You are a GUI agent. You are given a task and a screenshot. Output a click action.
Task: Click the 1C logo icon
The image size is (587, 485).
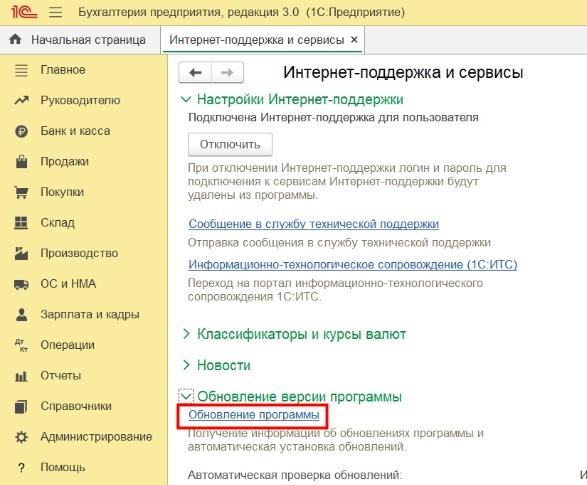pyautogui.click(x=24, y=12)
